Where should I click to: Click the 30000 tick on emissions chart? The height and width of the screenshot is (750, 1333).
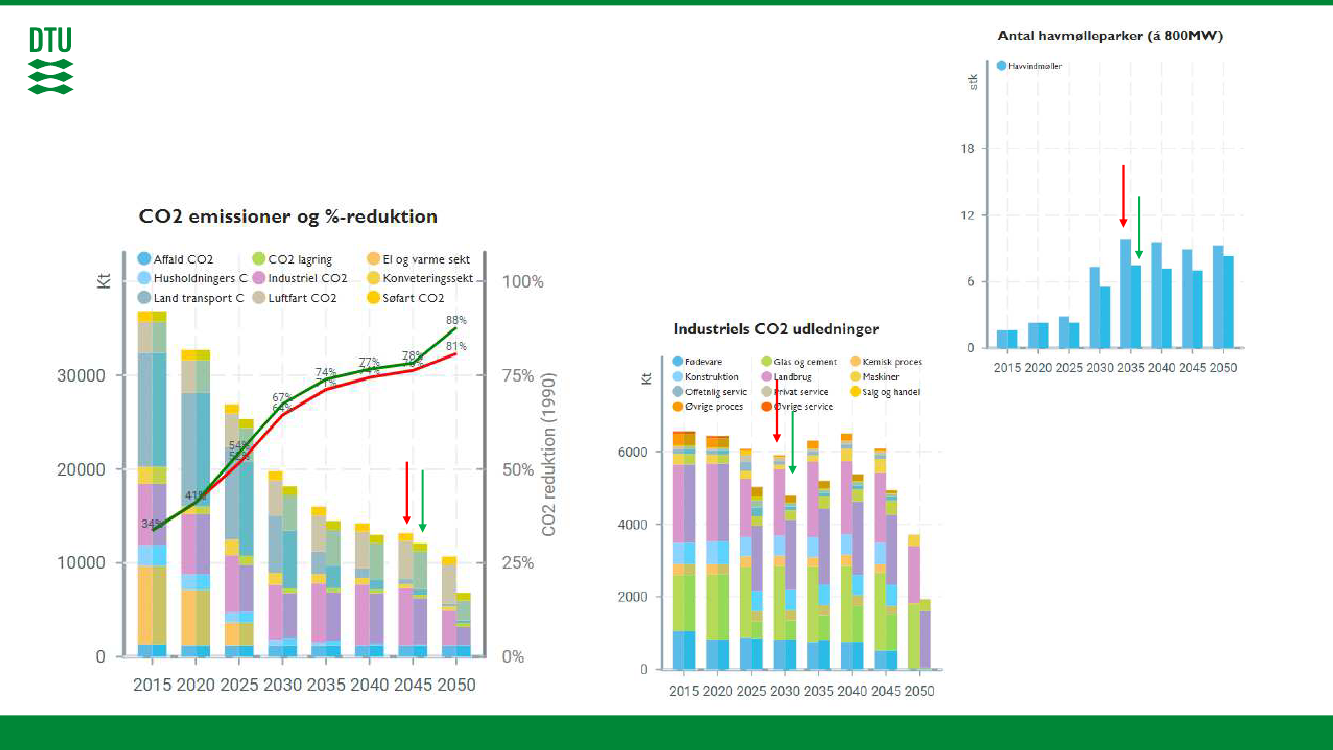(79, 376)
